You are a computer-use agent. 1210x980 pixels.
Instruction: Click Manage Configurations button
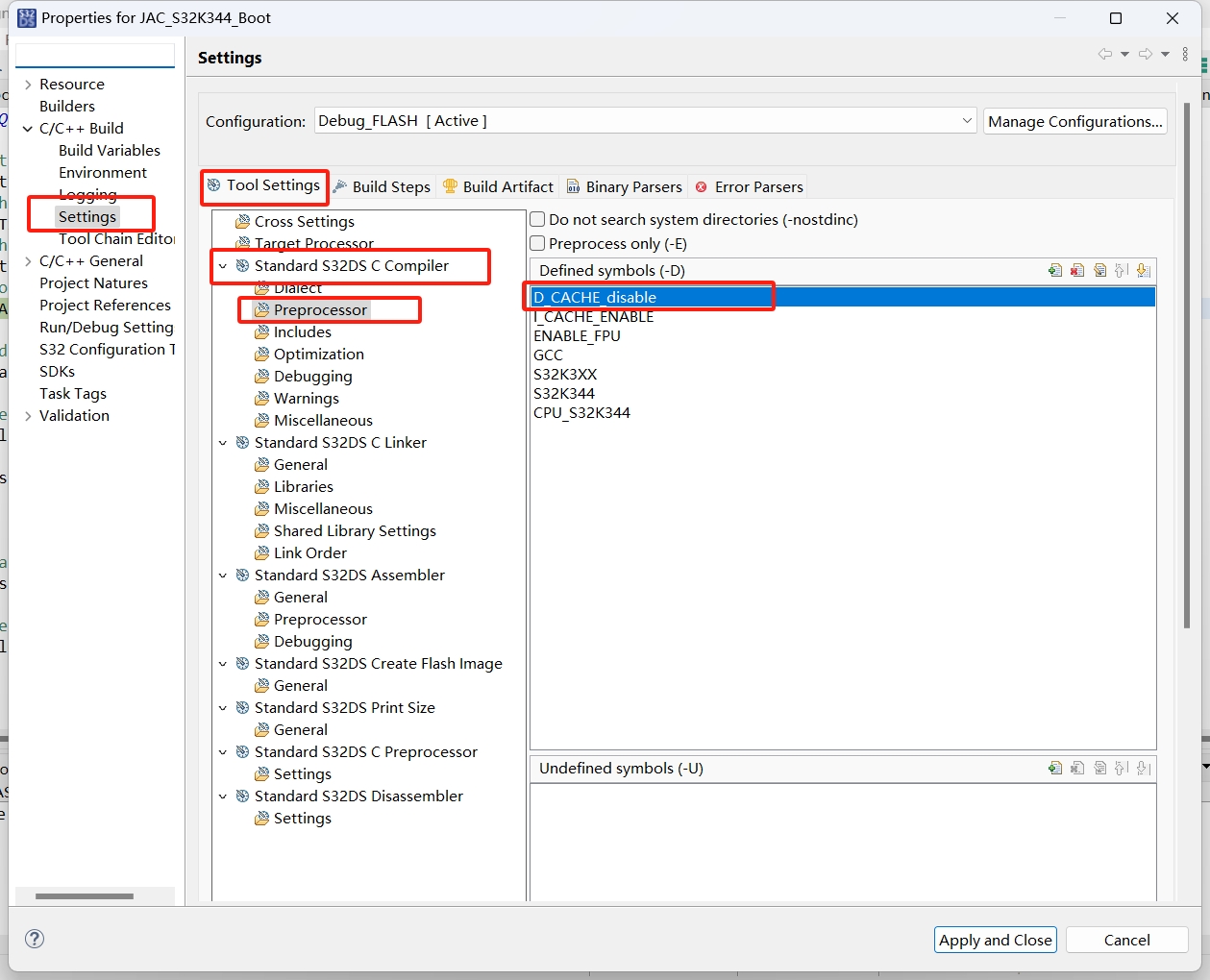point(1075,121)
